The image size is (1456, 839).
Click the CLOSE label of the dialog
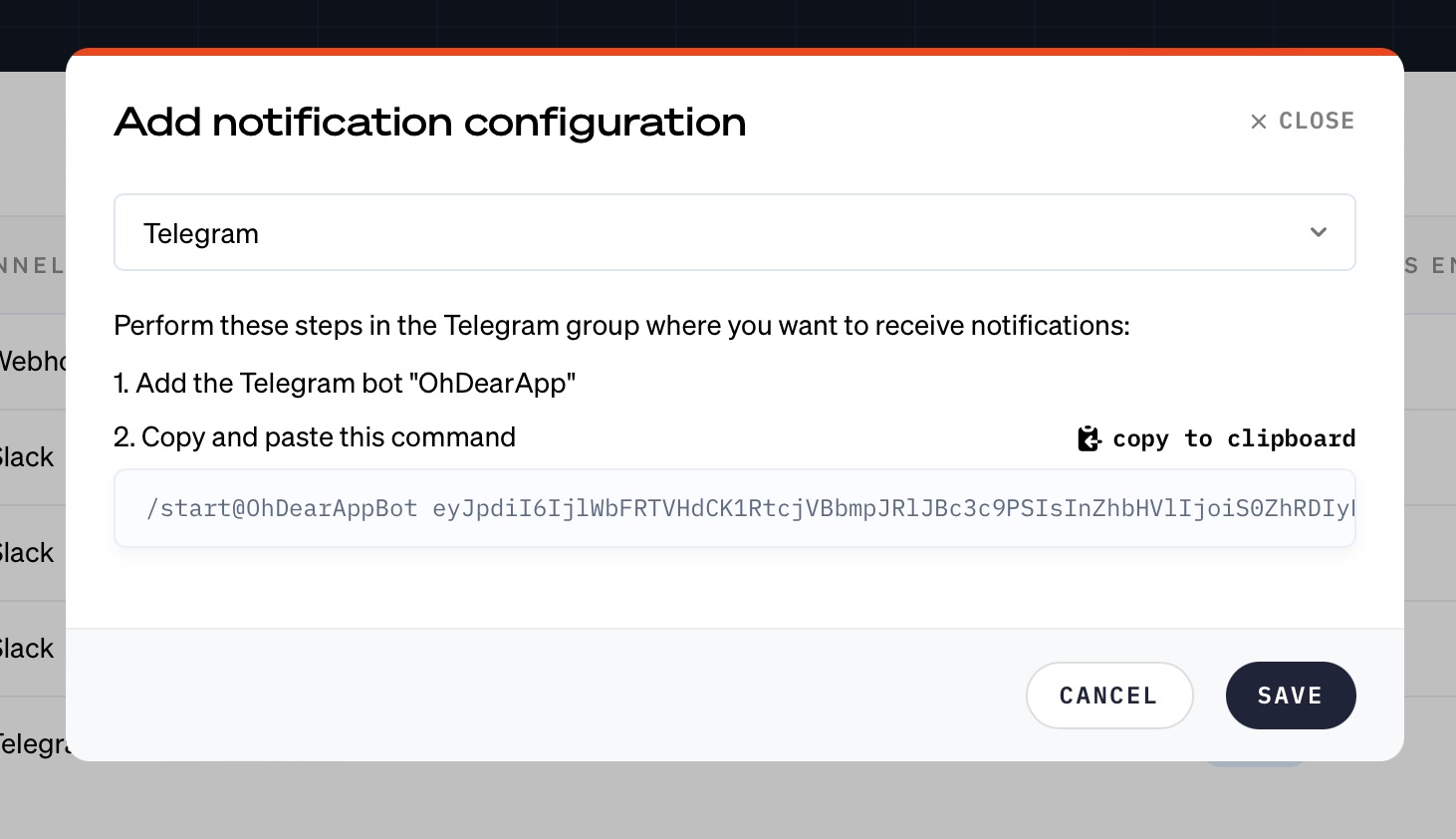click(x=1316, y=122)
